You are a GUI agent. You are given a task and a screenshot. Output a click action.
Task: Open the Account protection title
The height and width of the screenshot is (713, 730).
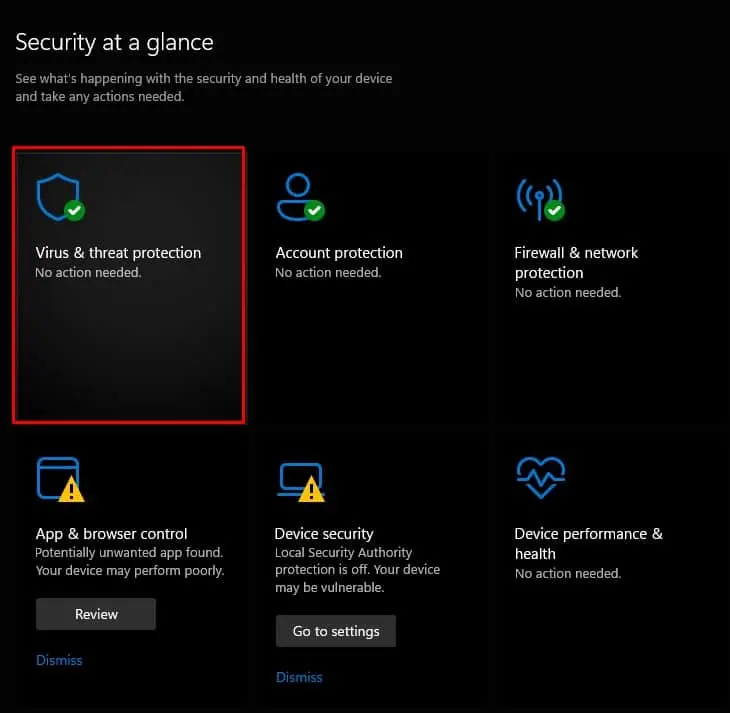pyautogui.click(x=339, y=253)
